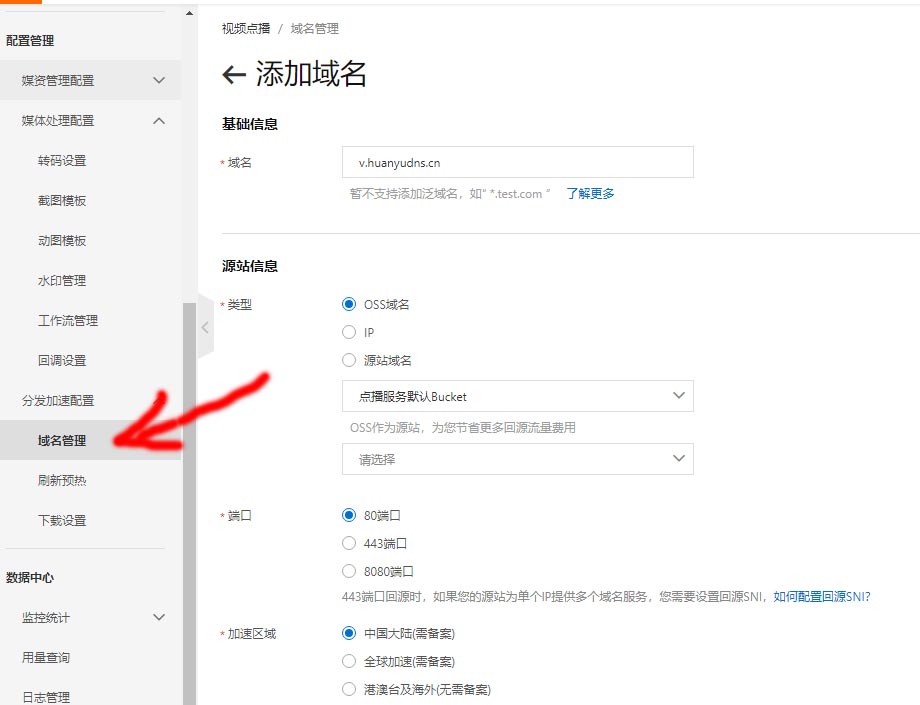Choose the 源站域名 radio option
This screenshot has height=705, width=920.
point(349,360)
